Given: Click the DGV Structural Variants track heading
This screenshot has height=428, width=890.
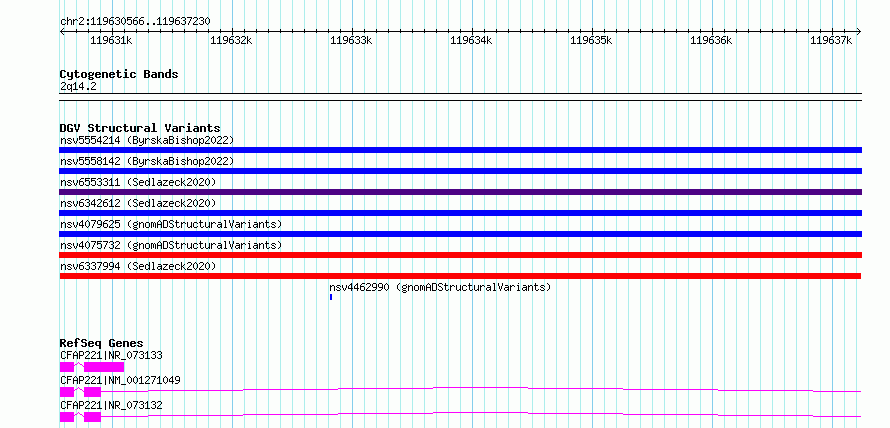Looking at the screenshot, I should [140, 128].
